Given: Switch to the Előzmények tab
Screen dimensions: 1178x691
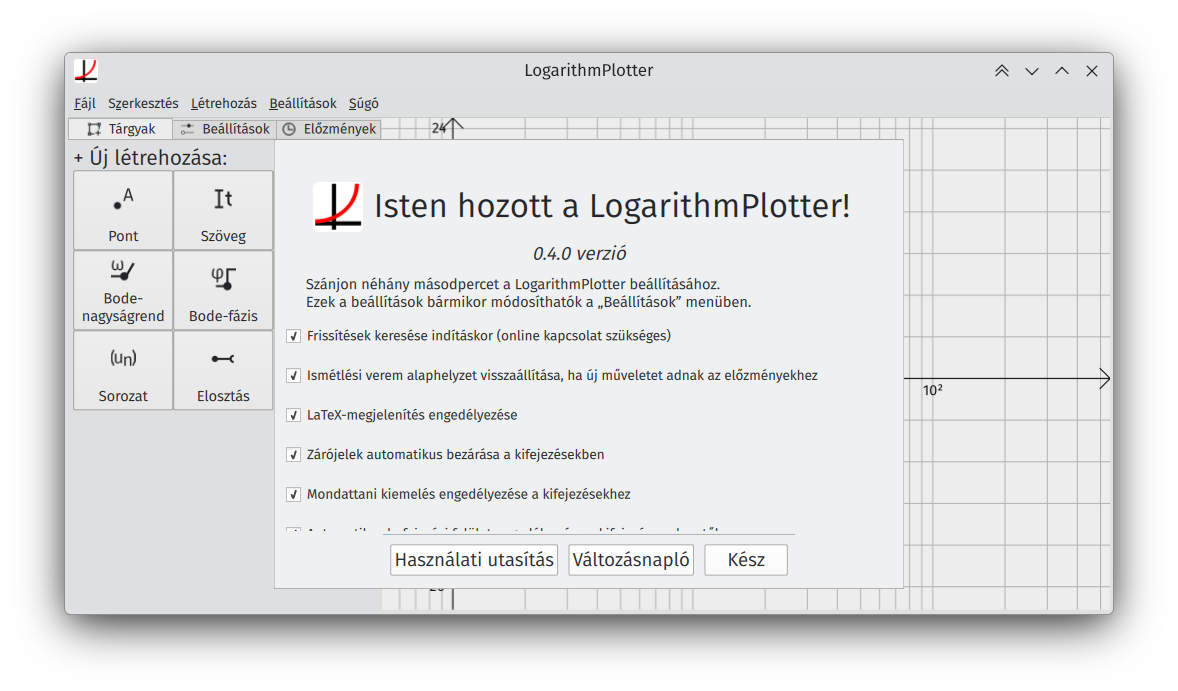Looking at the screenshot, I should pyautogui.click(x=328, y=129).
